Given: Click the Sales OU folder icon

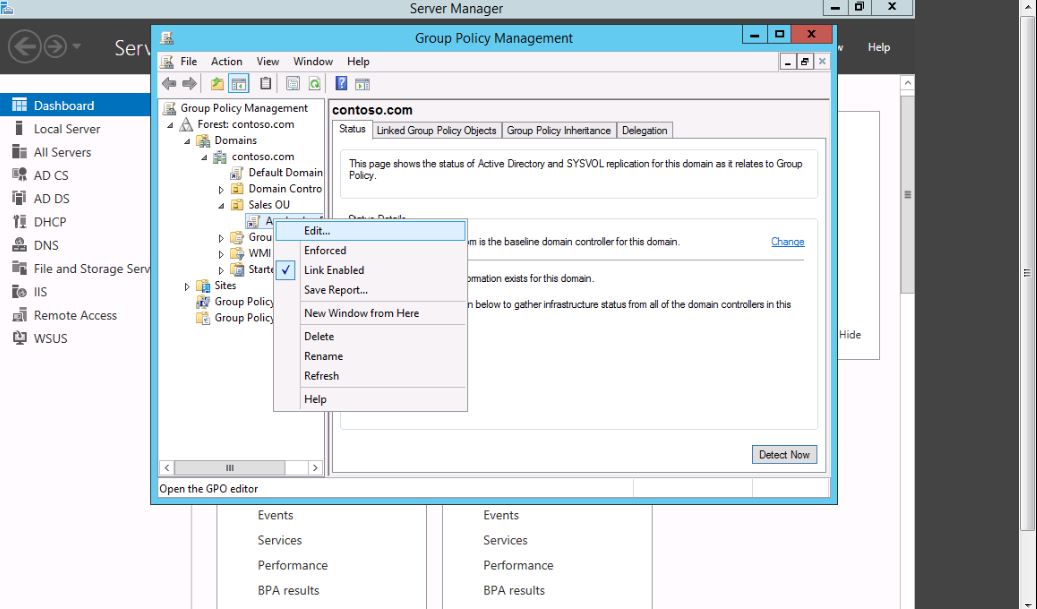Looking at the screenshot, I should 237,205.
